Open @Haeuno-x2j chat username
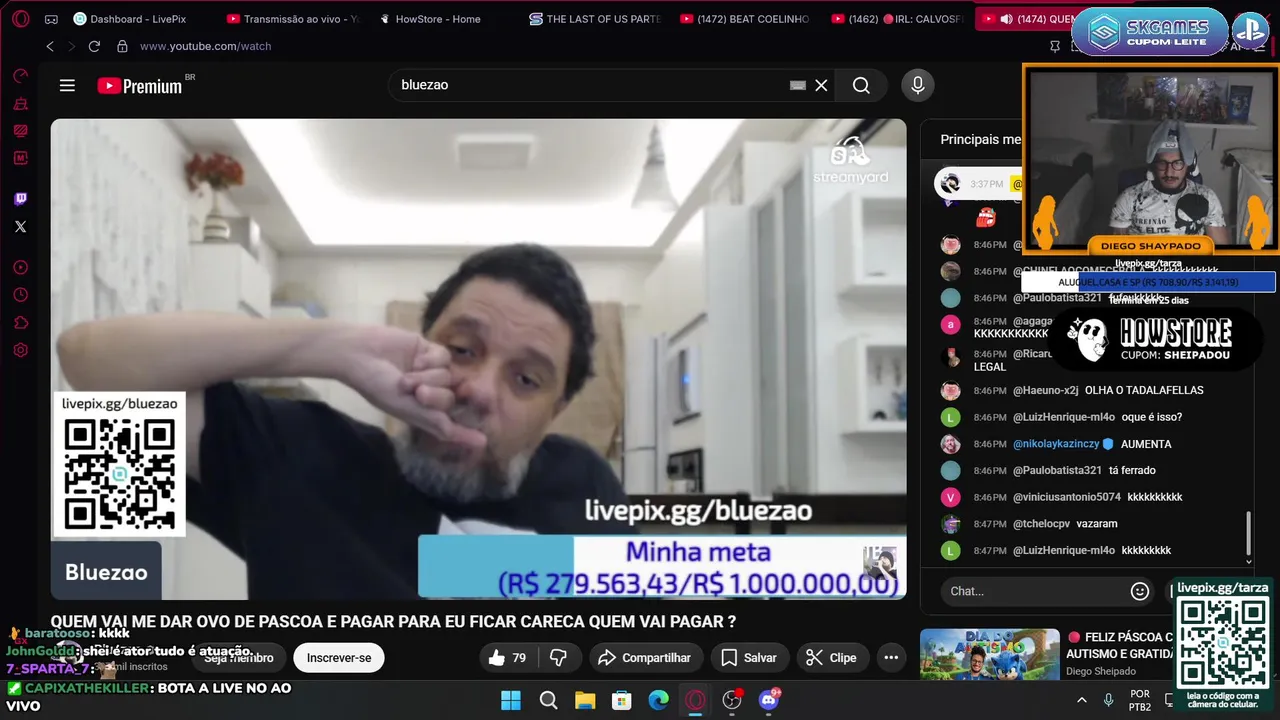 coord(1045,390)
